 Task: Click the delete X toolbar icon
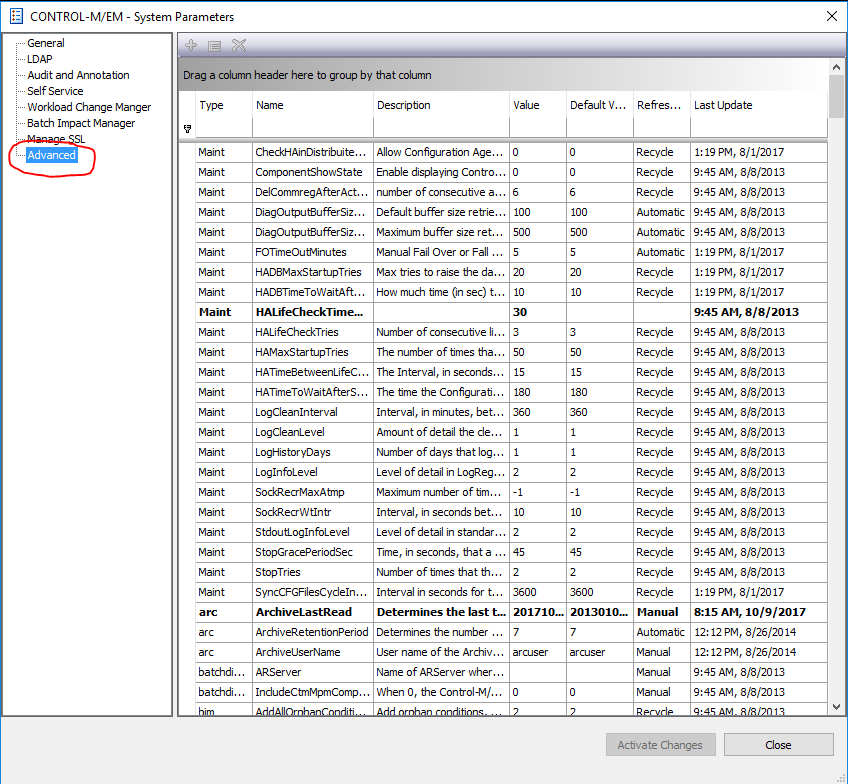pos(239,45)
